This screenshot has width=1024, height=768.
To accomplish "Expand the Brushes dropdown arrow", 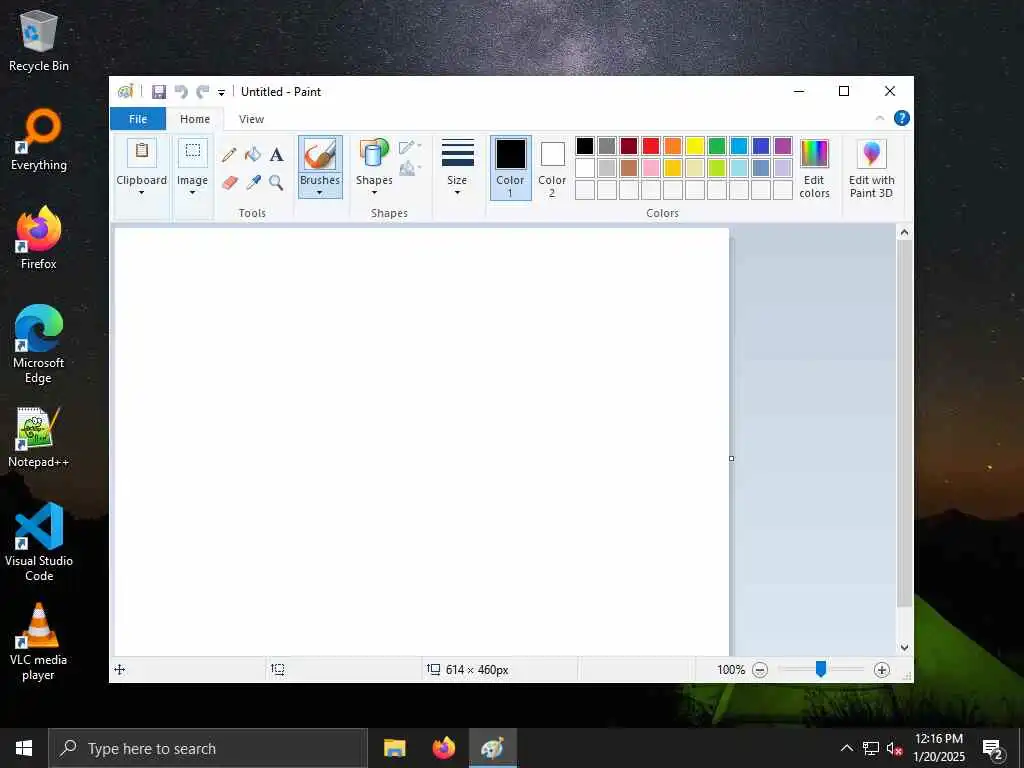I will (x=320, y=193).
